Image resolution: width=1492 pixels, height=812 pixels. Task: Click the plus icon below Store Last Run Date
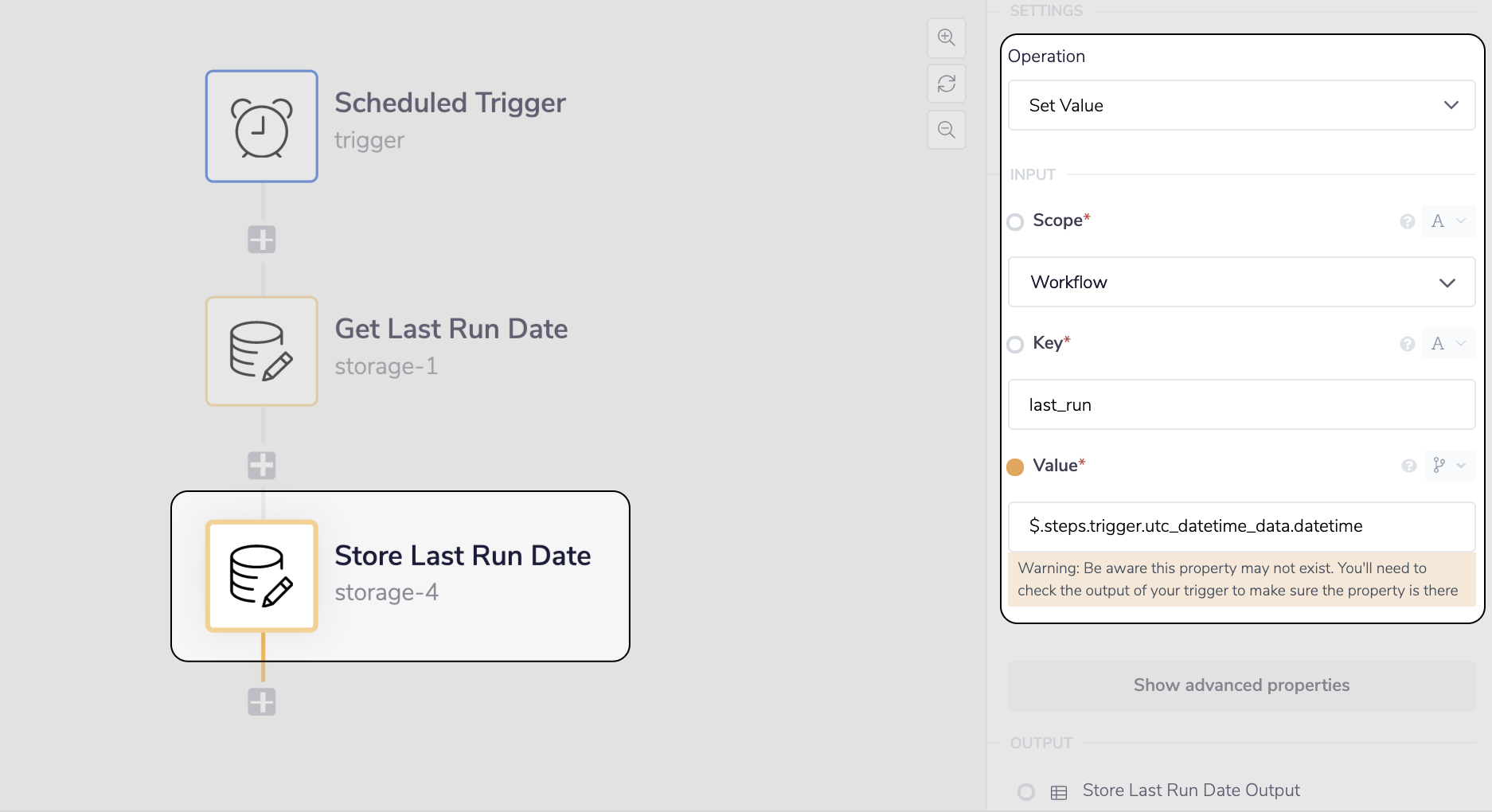[261, 701]
